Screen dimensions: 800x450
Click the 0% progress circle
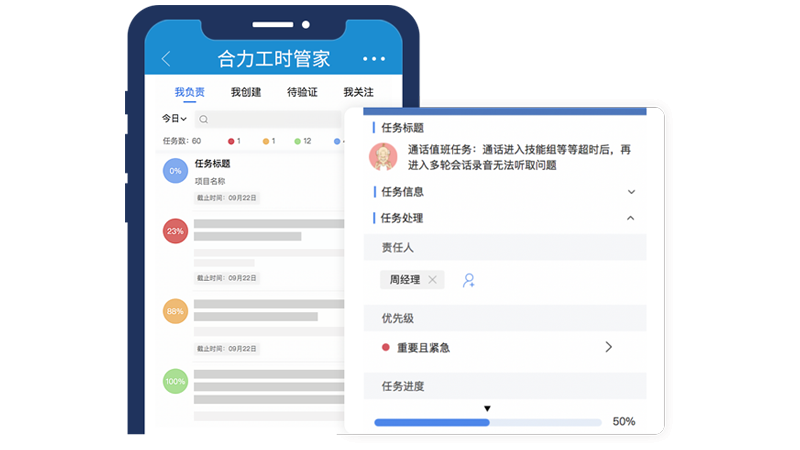tap(175, 171)
